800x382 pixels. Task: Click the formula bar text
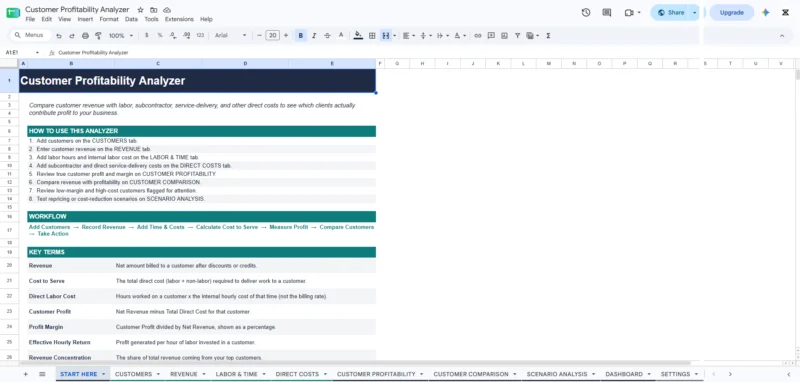[x=93, y=53]
